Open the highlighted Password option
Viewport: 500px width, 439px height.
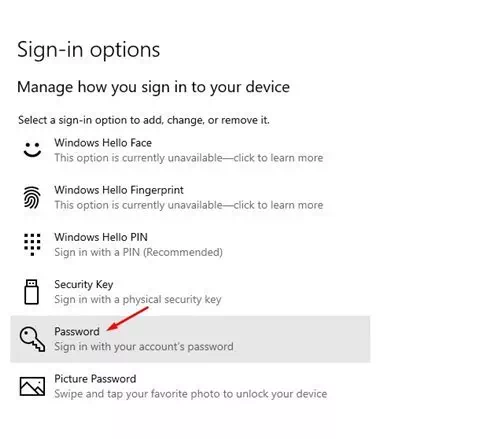[x=190, y=339]
